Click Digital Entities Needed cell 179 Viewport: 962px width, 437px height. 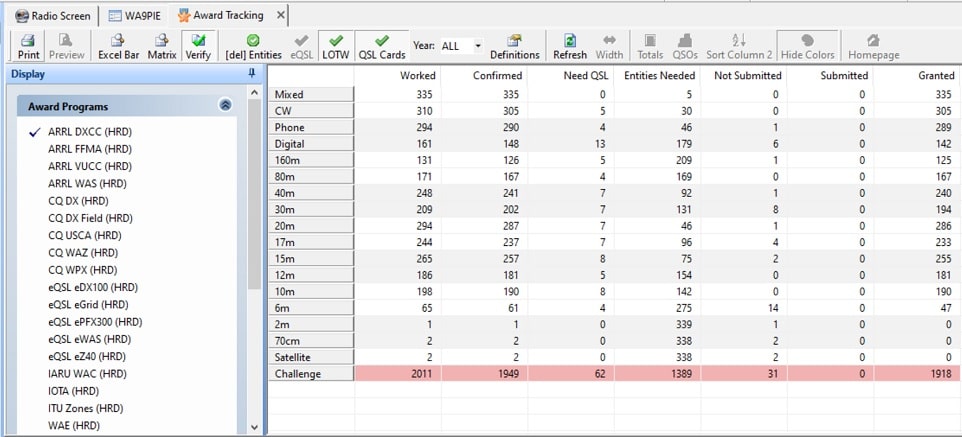(657, 144)
